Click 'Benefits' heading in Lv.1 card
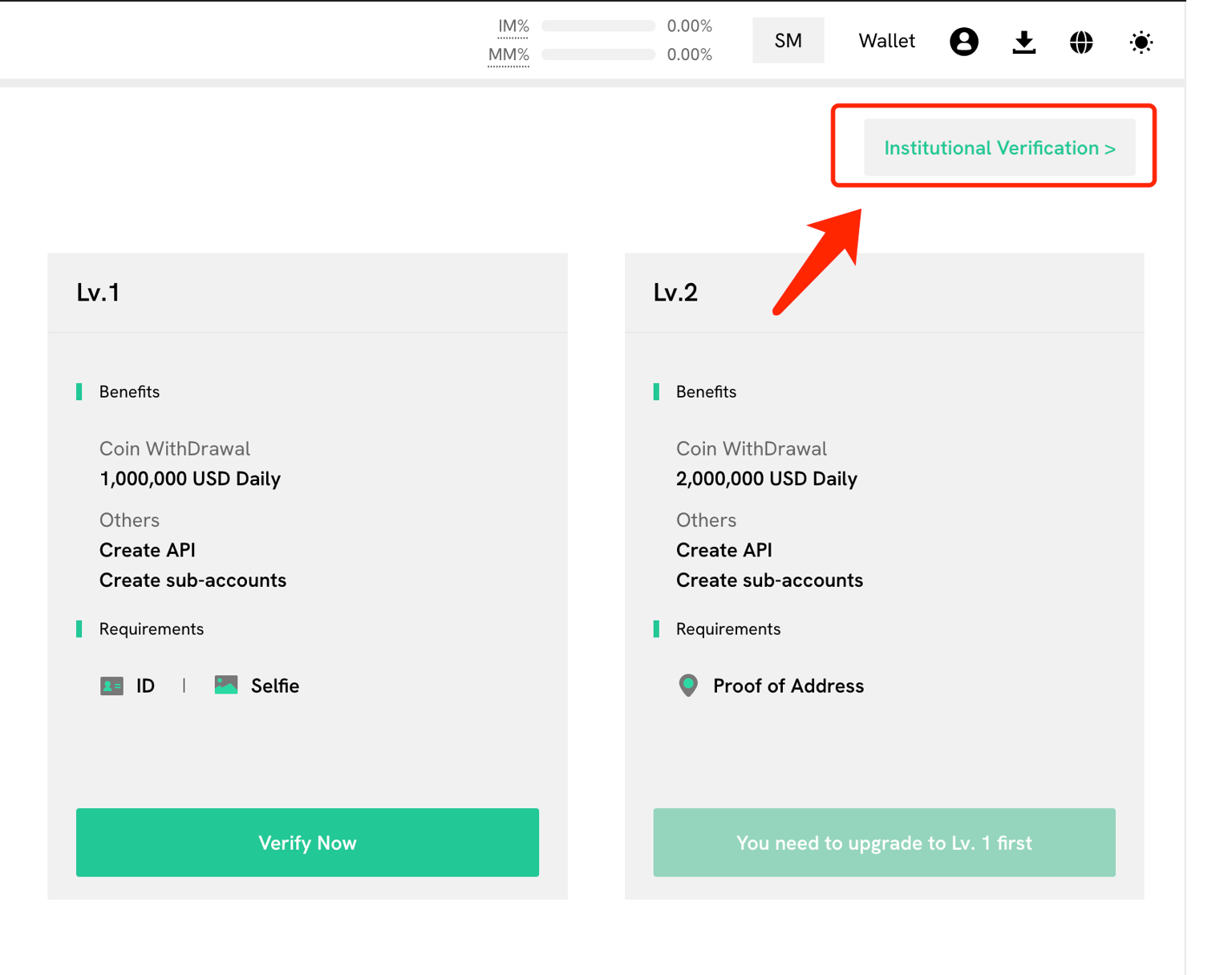This screenshot has width=1232, height=975. coord(129,392)
